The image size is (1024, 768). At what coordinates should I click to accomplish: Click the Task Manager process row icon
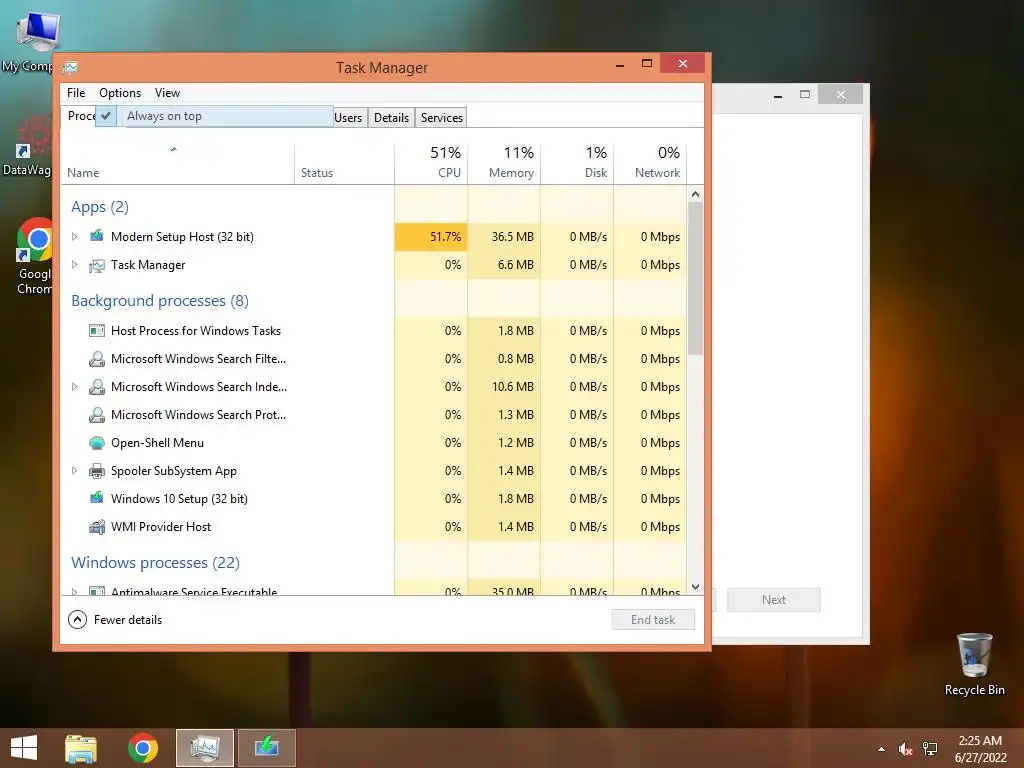(x=97, y=265)
